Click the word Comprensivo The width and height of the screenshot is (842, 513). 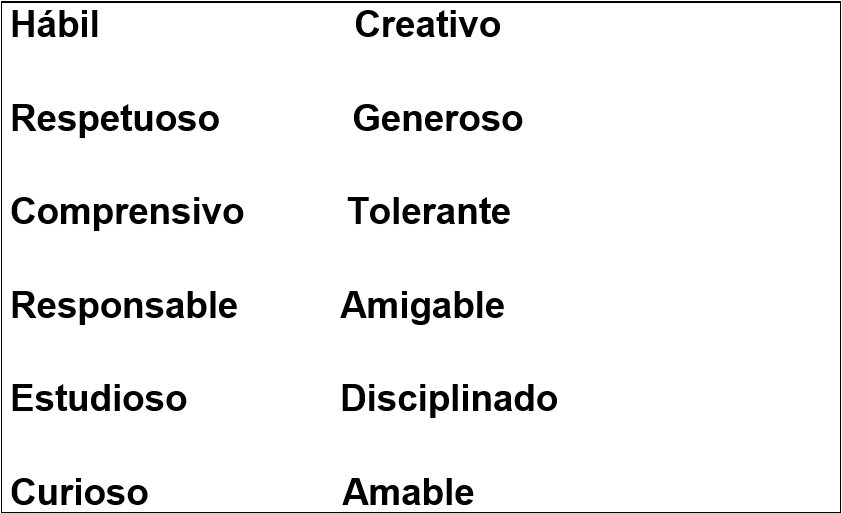click(127, 212)
